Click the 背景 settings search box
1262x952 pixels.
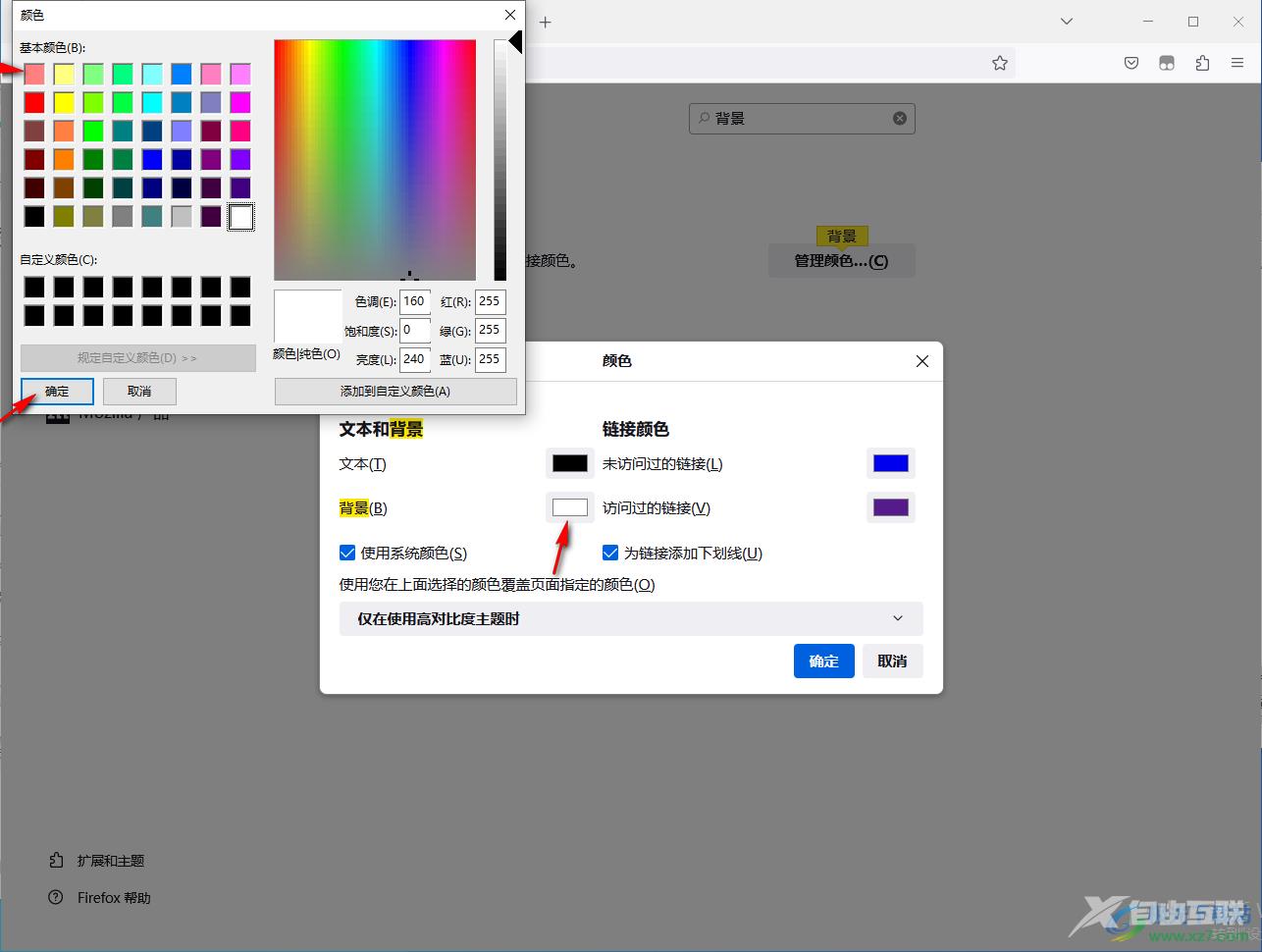(802, 118)
